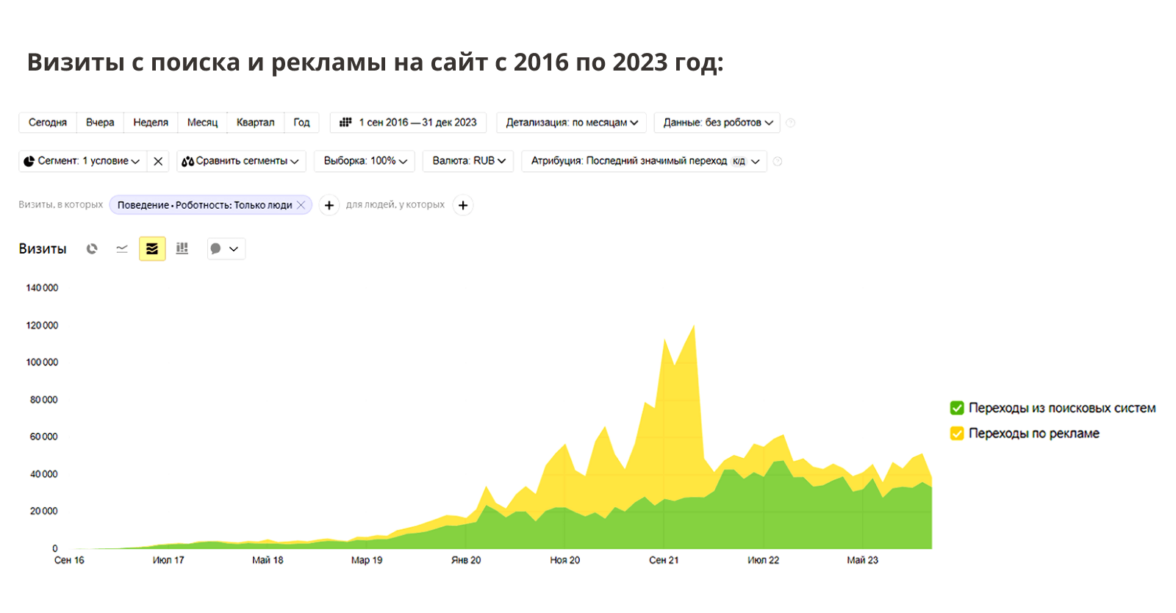Open the chart annotations comment dropdown
The width and height of the screenshot is (1176, 613).
[225, 249]
